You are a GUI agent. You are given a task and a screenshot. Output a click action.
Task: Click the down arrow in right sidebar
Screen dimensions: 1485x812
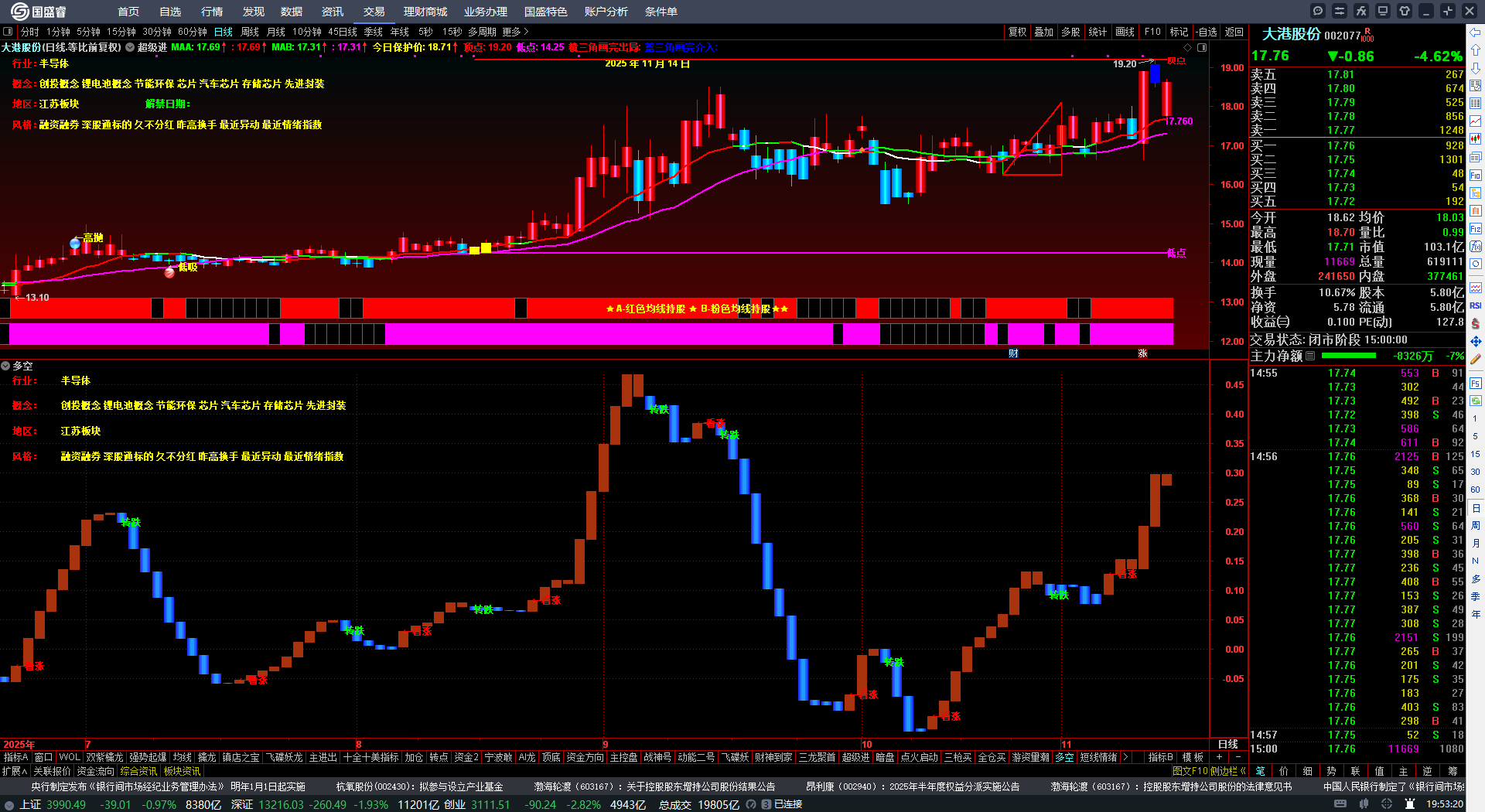pyautogui.click(x=1476, y=67)
